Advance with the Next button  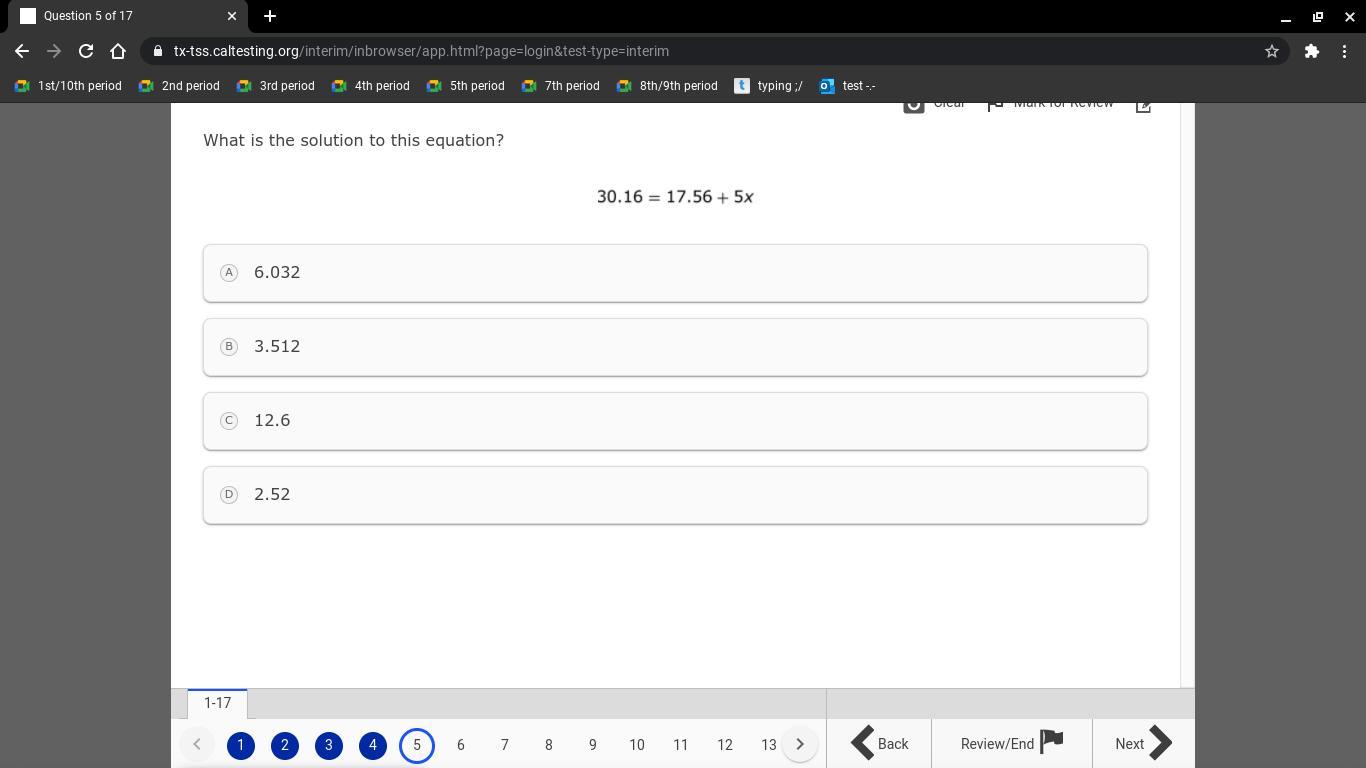(x=1143, y=743)
